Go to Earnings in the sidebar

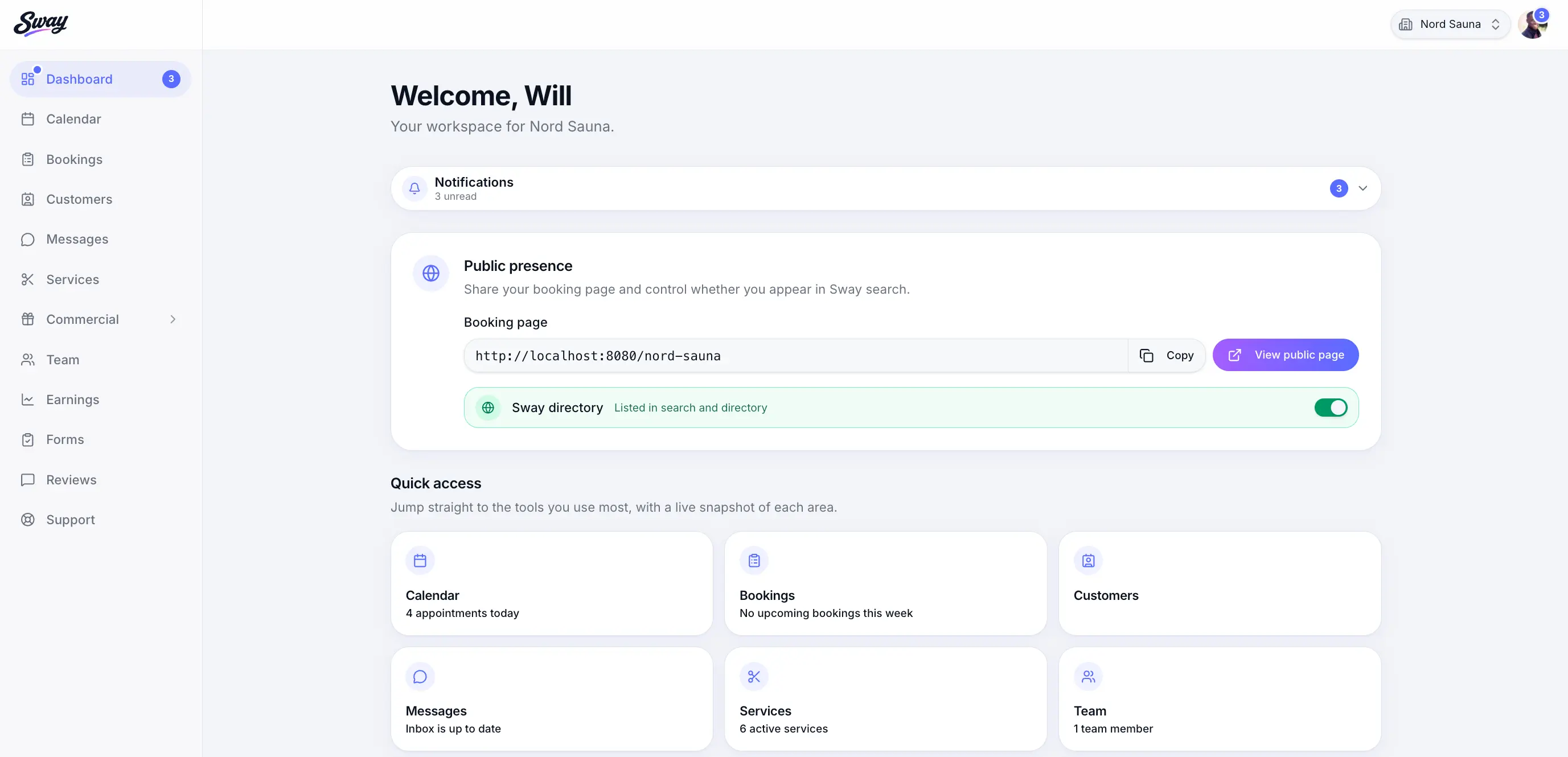click(100, 400)
